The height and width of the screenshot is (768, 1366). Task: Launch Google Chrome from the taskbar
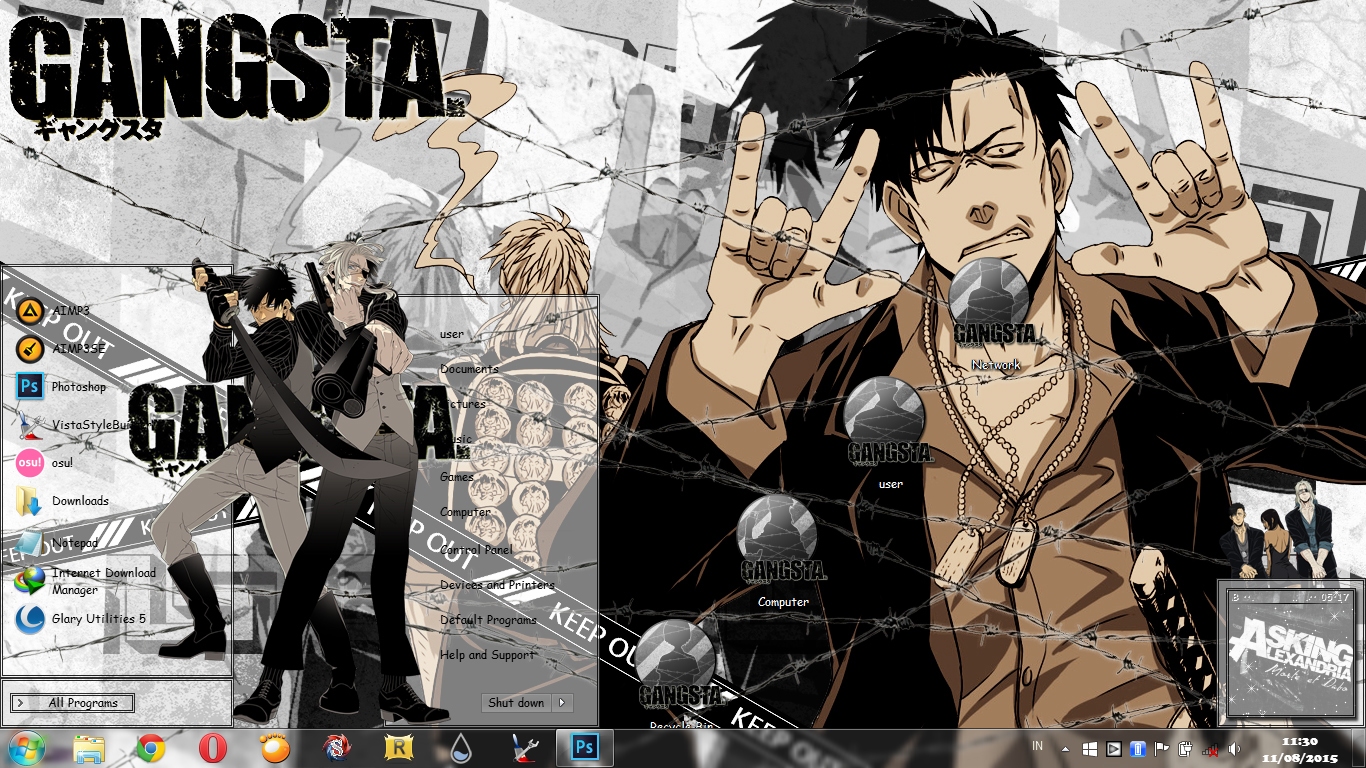click(151, 748)
